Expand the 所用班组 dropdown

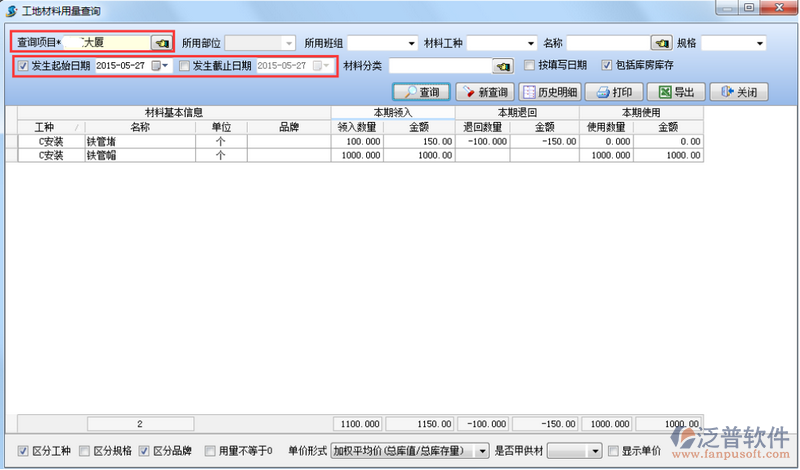click(x=410, y=44)
